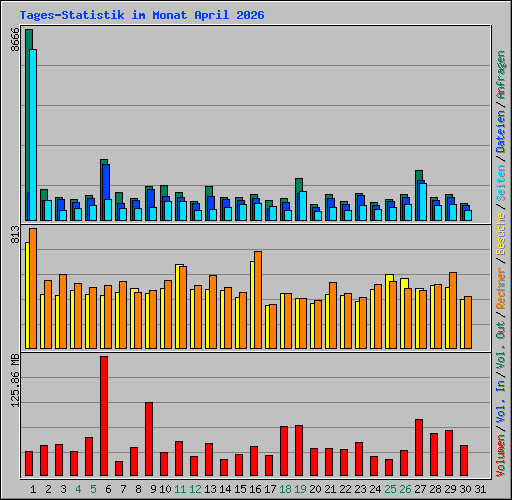Click day label 6 on the x-axis
Viewport: 512px width, 500px height.
[x=108, y=489]
